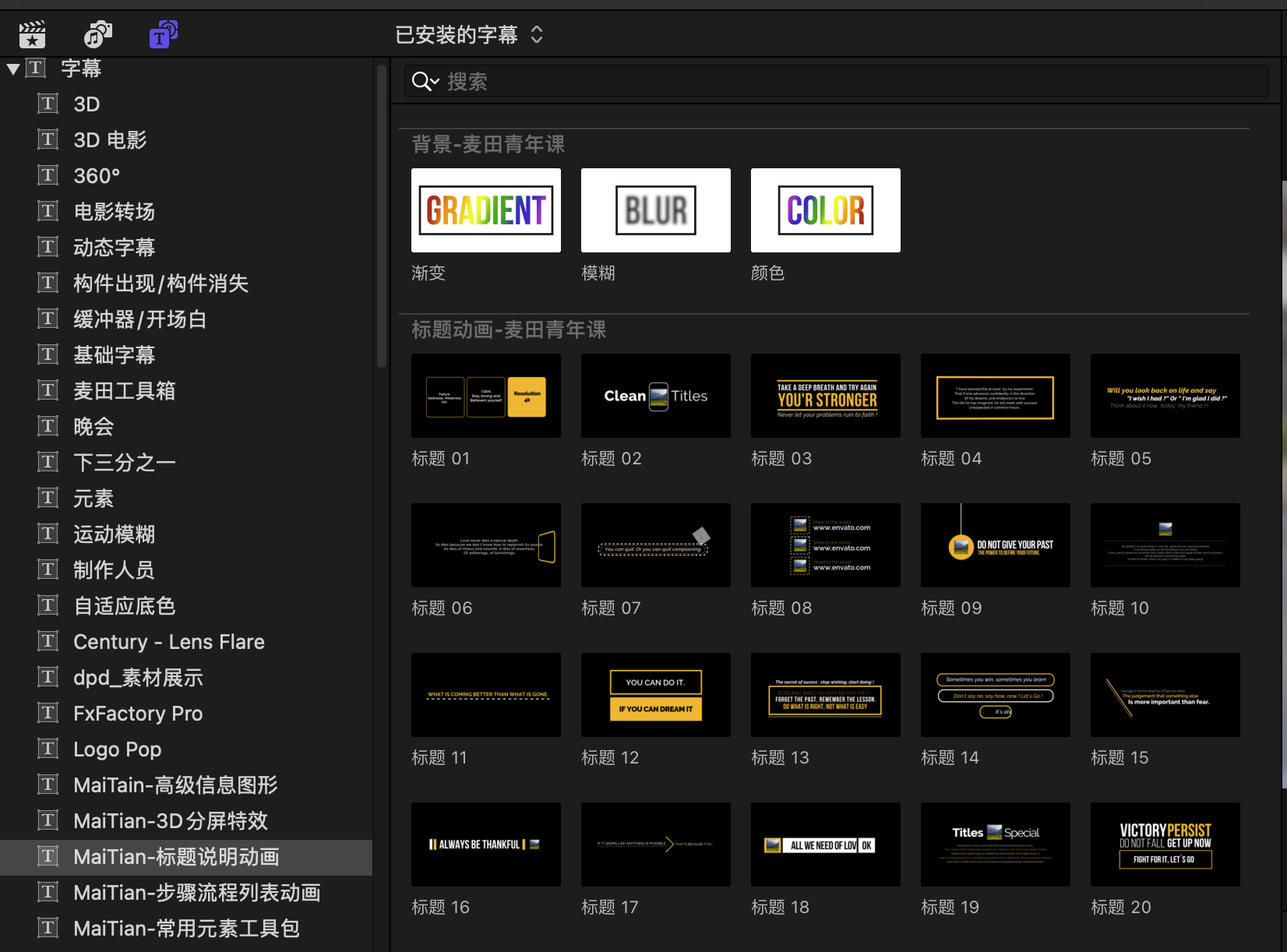Select the 缓冲器/开场白 category

(187, 319)
